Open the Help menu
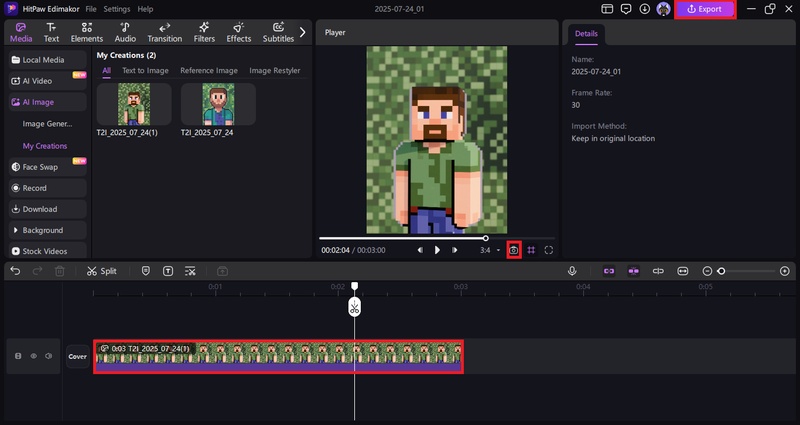 click(145, 9)
